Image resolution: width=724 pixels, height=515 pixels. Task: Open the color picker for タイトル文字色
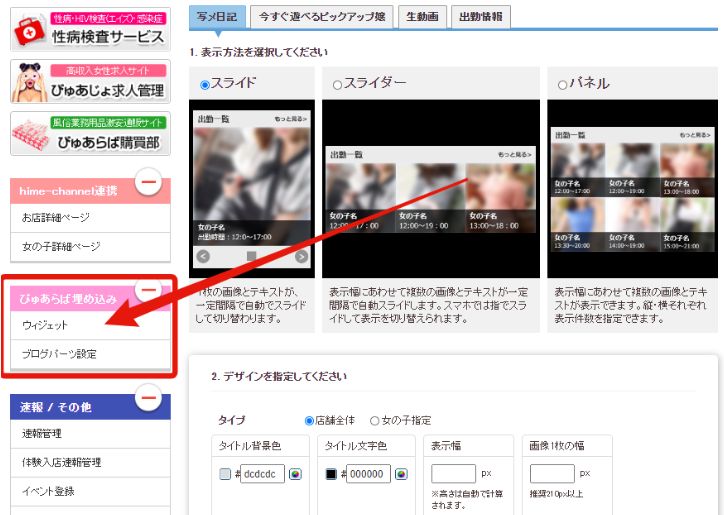(401, 474)
